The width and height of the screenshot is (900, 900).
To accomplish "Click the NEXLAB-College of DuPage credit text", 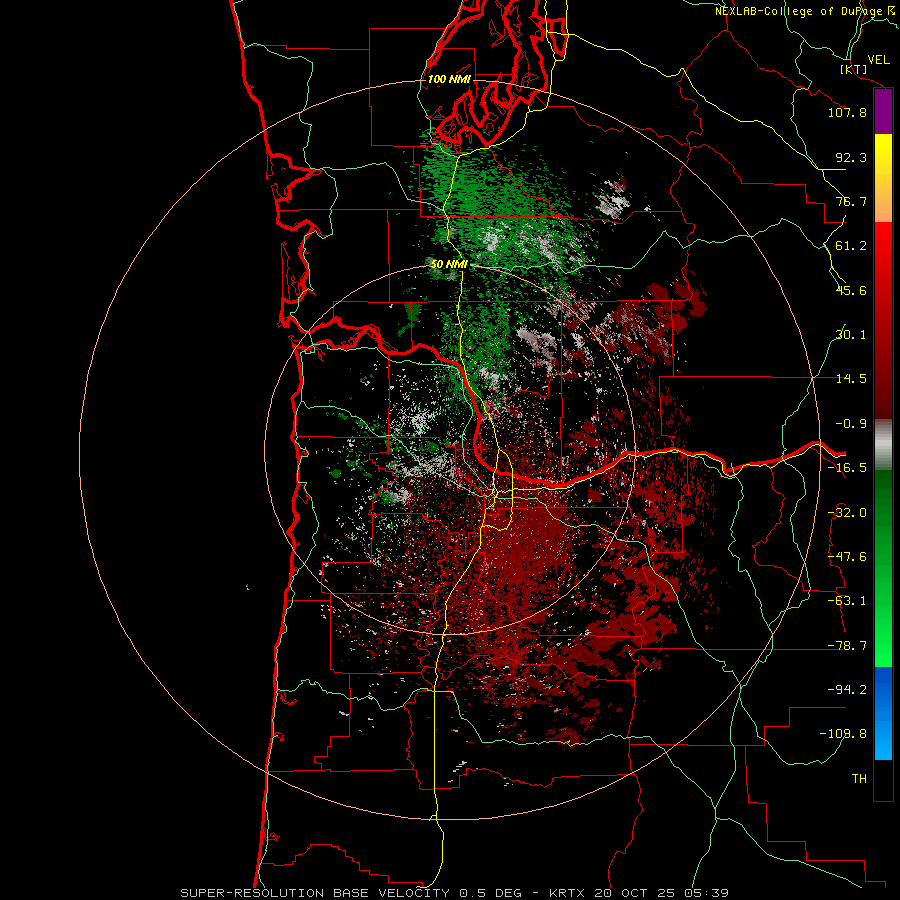I will [x=806, y=11].
